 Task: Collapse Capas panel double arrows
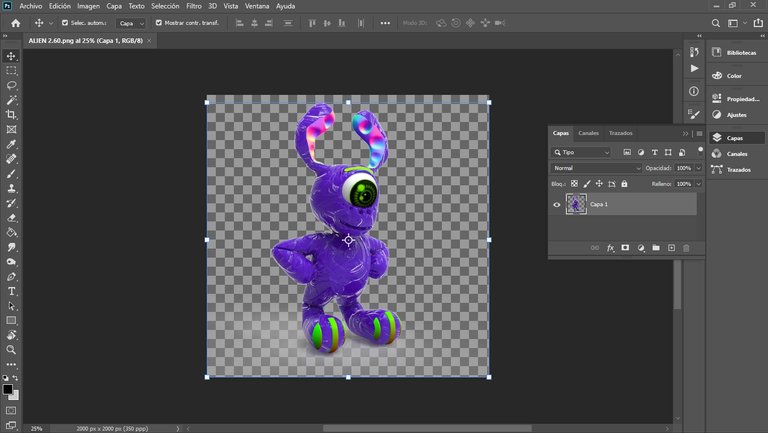pos(685,134)
